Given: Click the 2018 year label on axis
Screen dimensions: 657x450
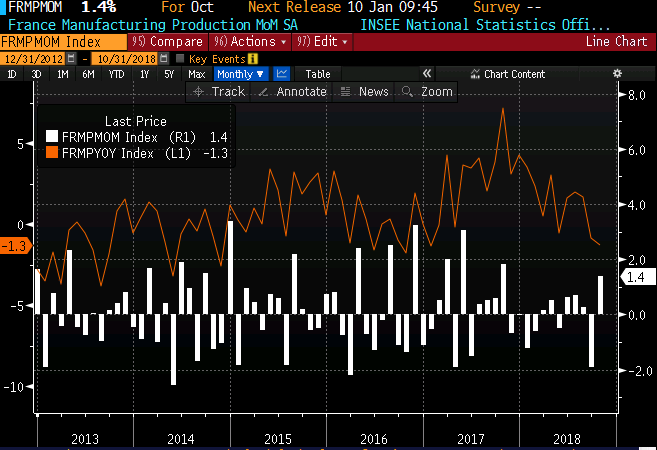Looking at the screenshot, I should [x=567, y=439].
